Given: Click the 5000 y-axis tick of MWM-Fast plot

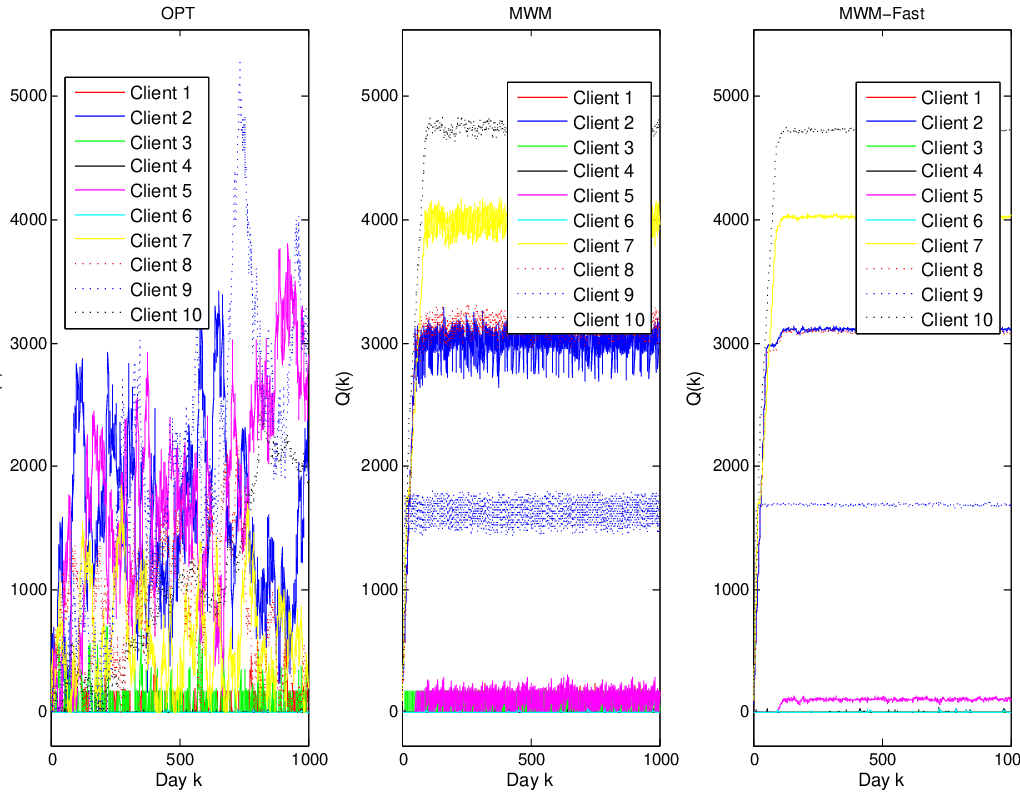Looking at the screenshot, I should point(731,96).
